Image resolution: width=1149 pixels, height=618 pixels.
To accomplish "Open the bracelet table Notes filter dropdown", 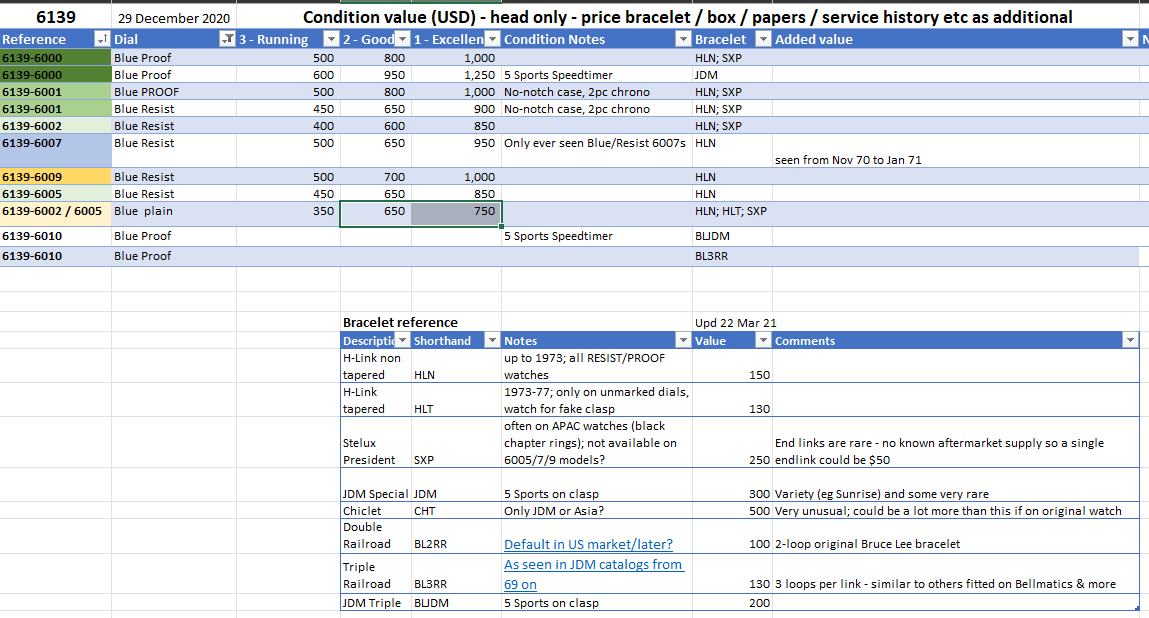I will (x=683, y=341).
